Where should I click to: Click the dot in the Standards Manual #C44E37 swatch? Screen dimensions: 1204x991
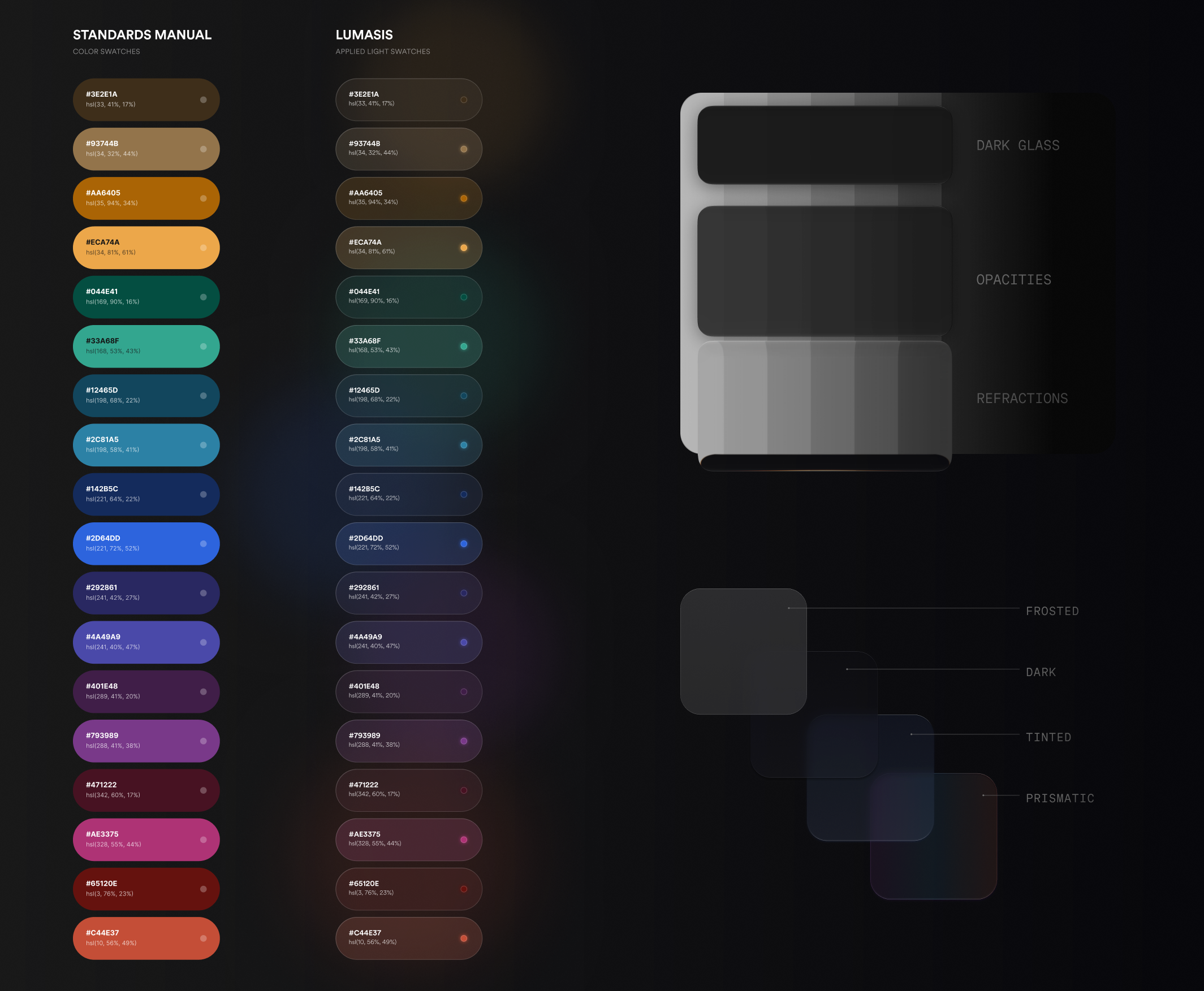tap(204, 938)
